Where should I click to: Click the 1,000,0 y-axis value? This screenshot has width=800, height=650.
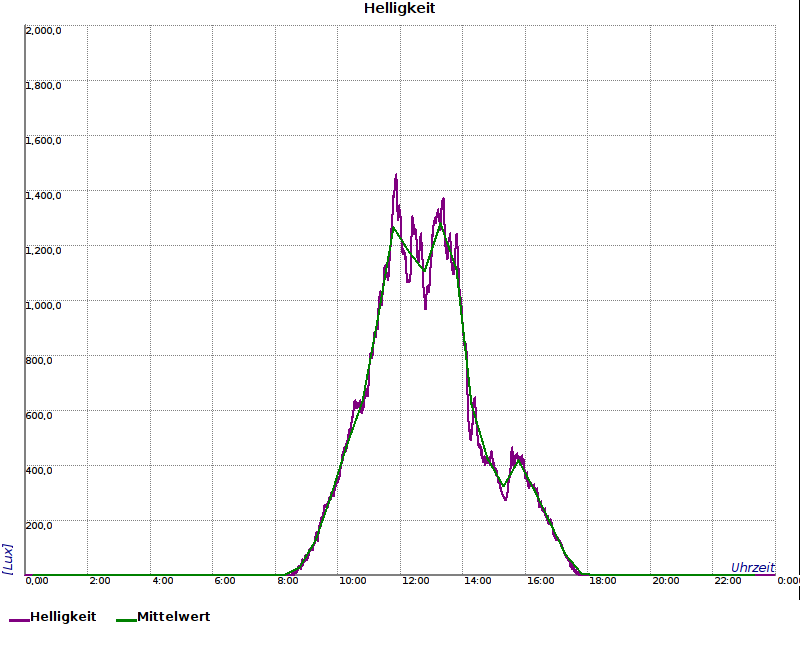pyautogui.click(x=43, y=306)
